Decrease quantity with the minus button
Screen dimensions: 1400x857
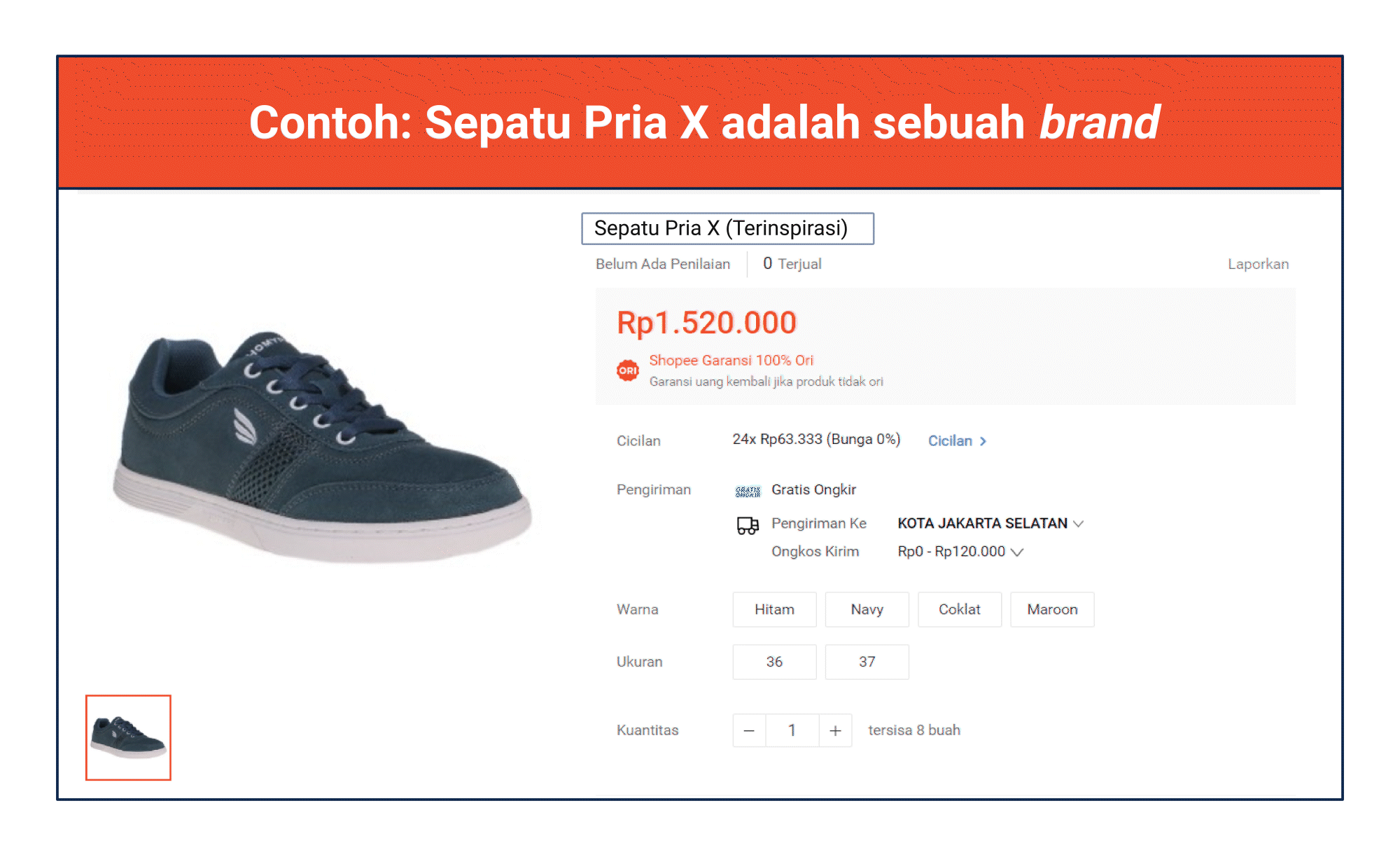click(x=749, y=731)
